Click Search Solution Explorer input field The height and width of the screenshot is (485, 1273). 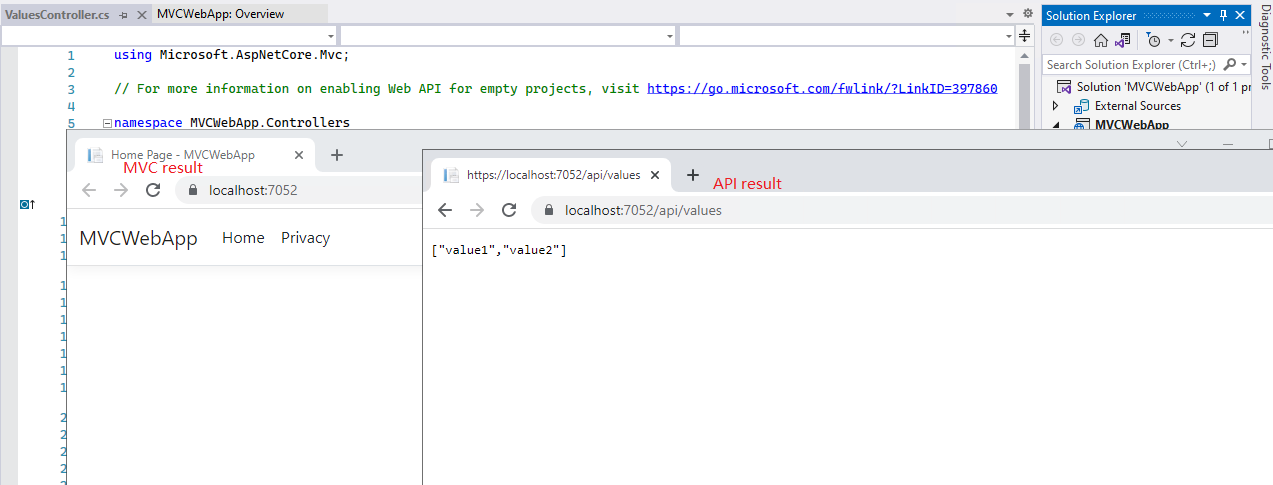coord(1131,64)
